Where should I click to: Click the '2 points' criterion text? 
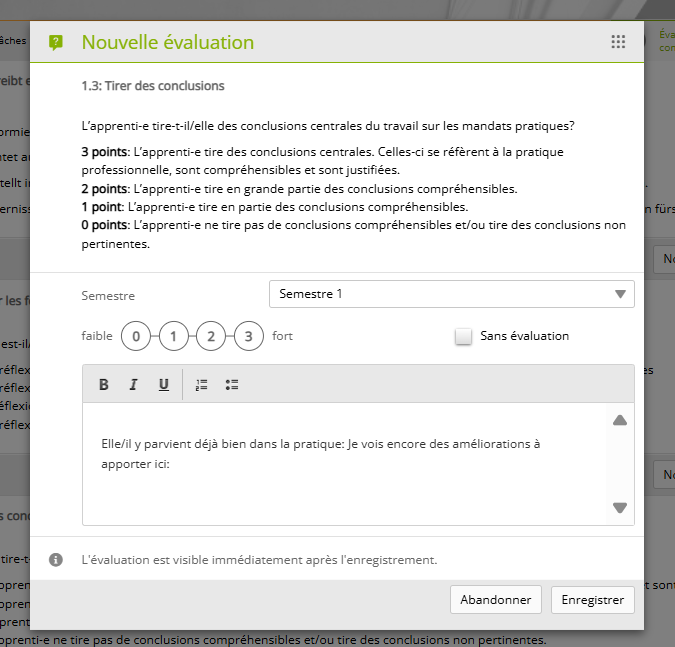[x=299, y=189]
